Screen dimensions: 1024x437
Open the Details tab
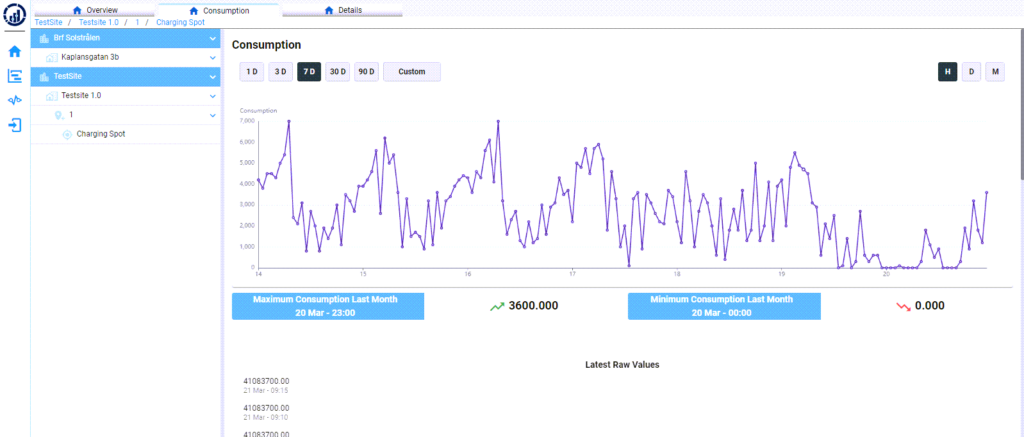point(343,10)
